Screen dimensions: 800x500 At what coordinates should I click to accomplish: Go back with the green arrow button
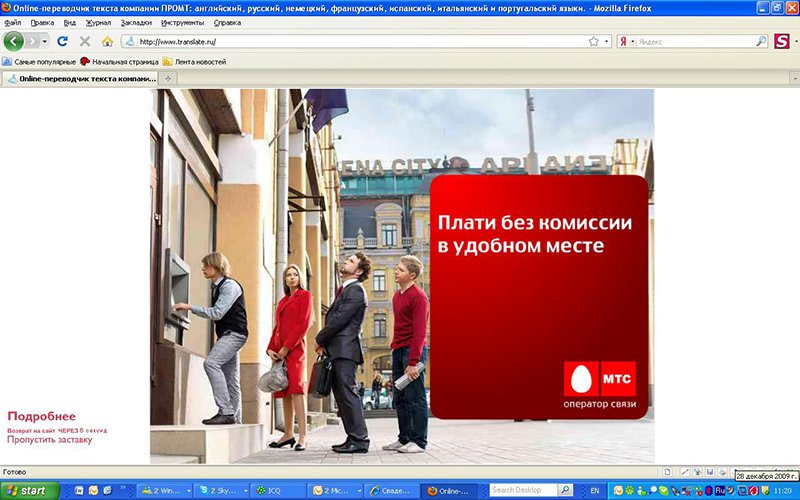pyautogui.click(x=14, y=41)
